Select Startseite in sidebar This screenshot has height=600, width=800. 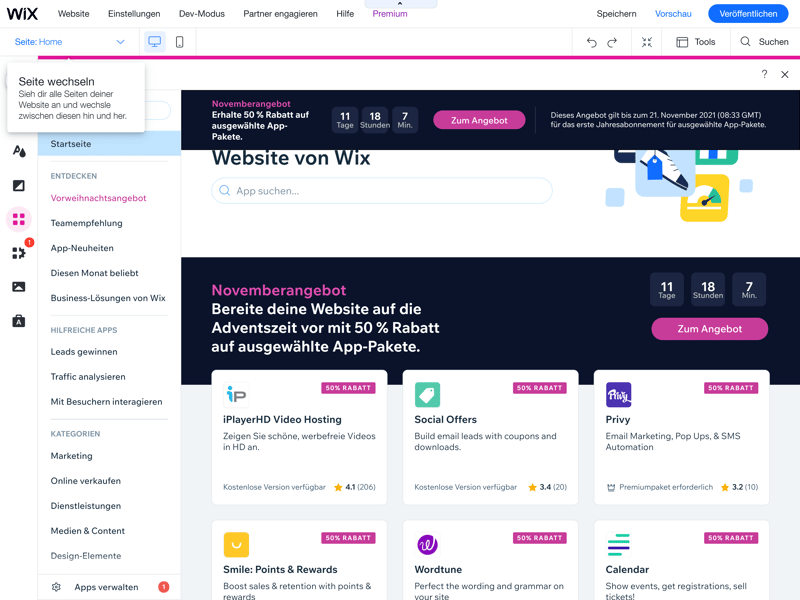click(x=109, y=144)
